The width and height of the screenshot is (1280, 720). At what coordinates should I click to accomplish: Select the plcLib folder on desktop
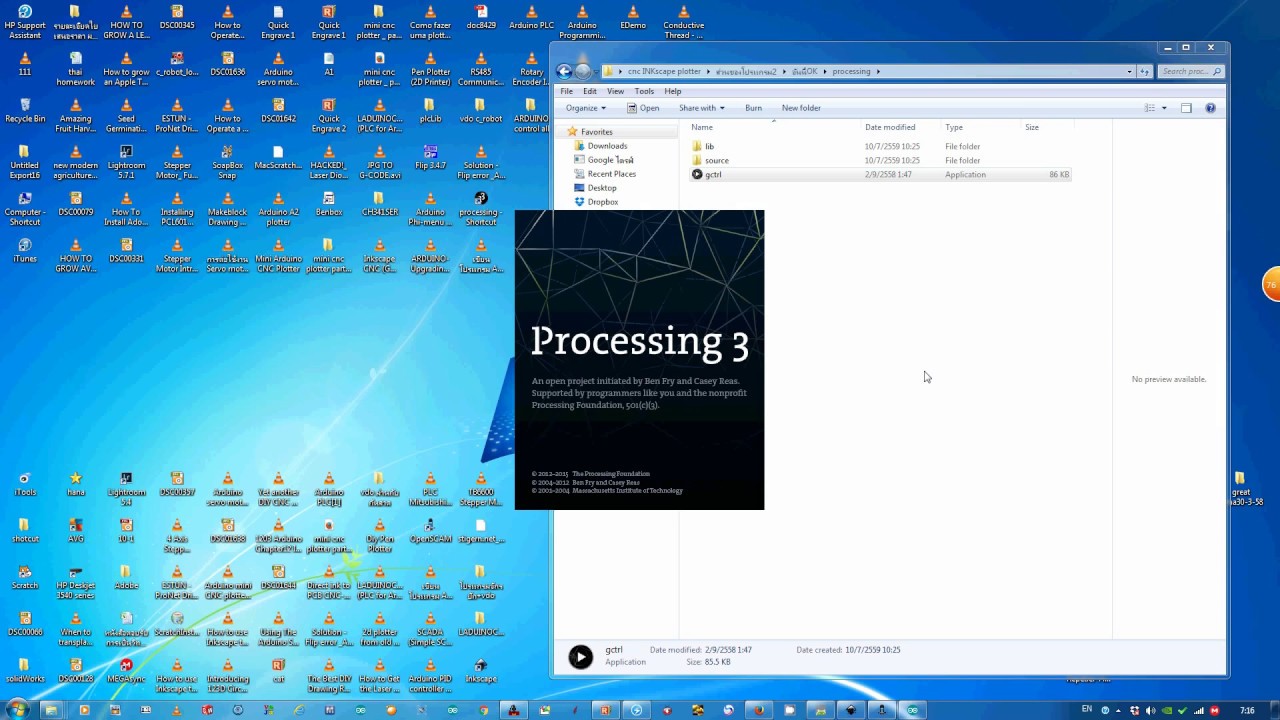point(430,110)
